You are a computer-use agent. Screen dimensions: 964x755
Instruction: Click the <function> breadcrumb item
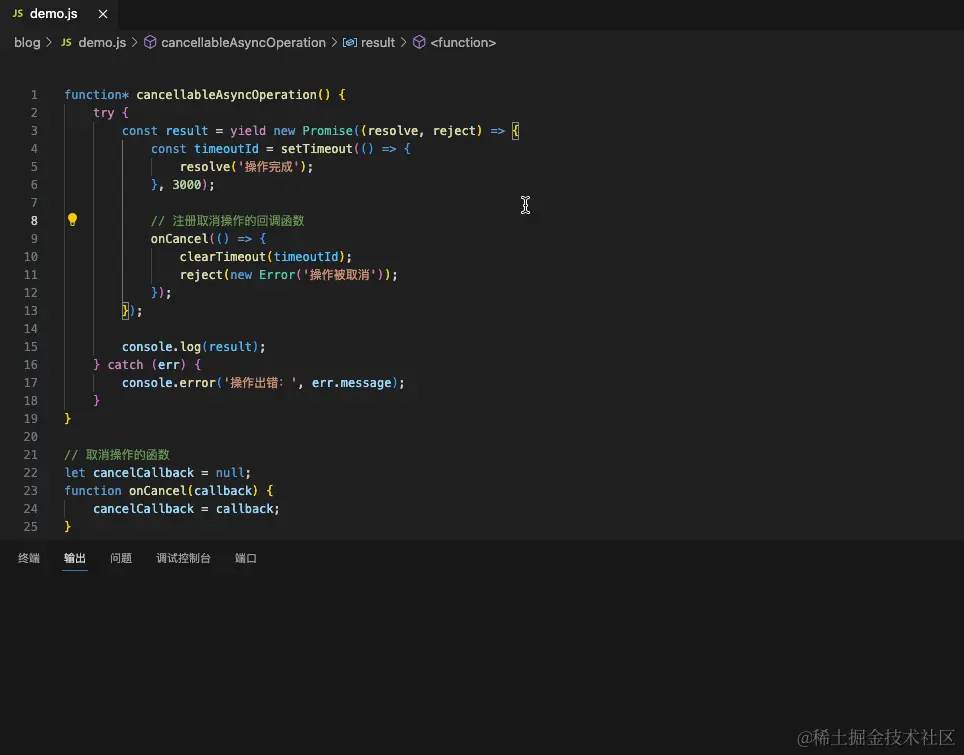pos(463,42)
